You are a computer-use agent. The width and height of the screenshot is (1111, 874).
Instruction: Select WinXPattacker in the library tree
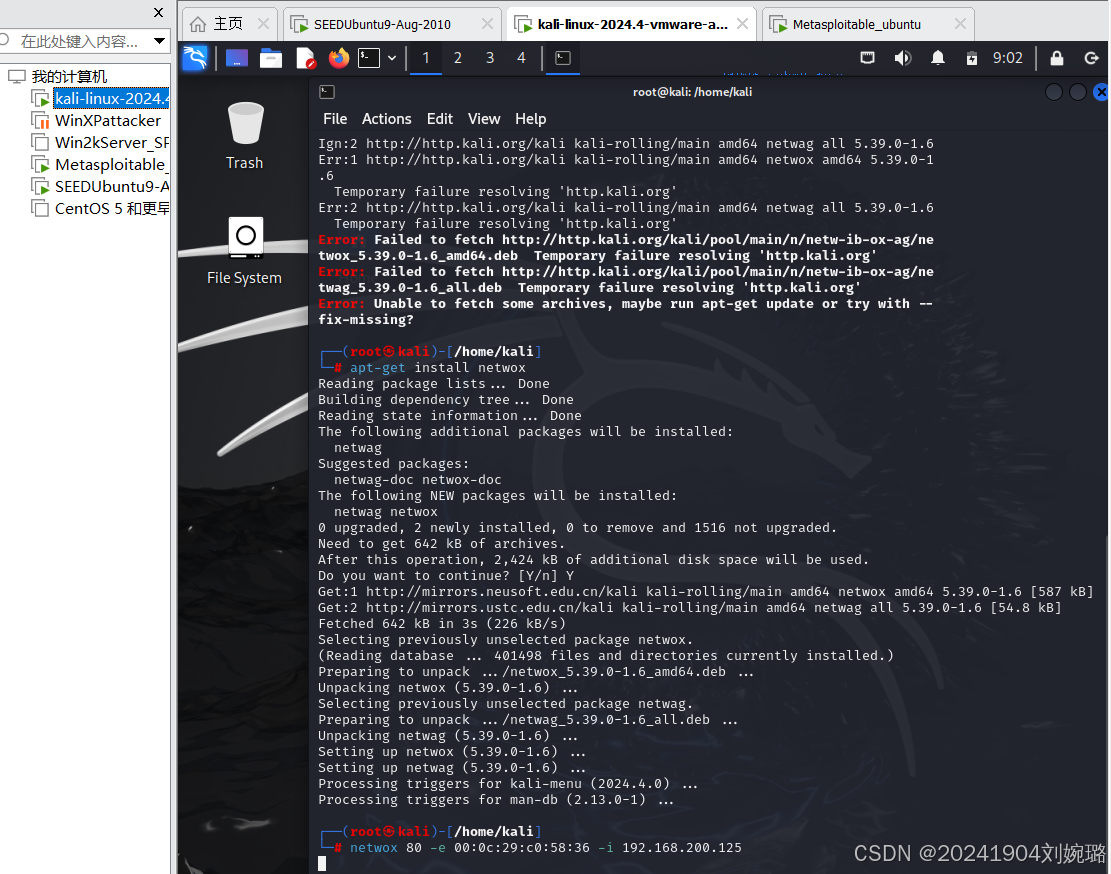[108, 120]
